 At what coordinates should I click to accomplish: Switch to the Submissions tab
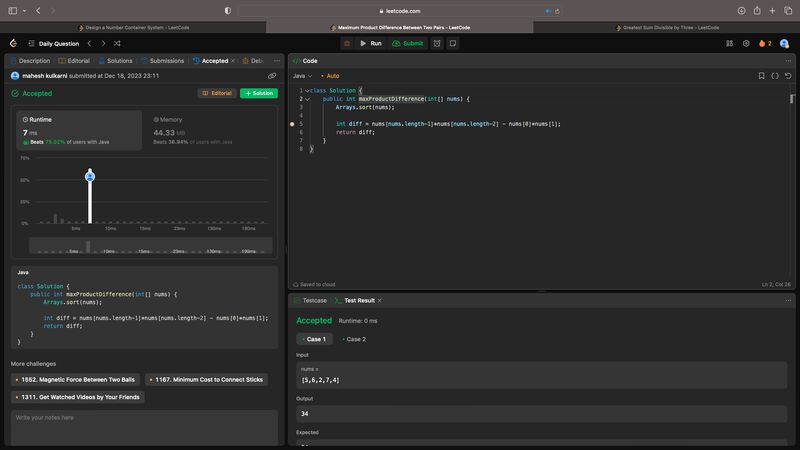162,61
